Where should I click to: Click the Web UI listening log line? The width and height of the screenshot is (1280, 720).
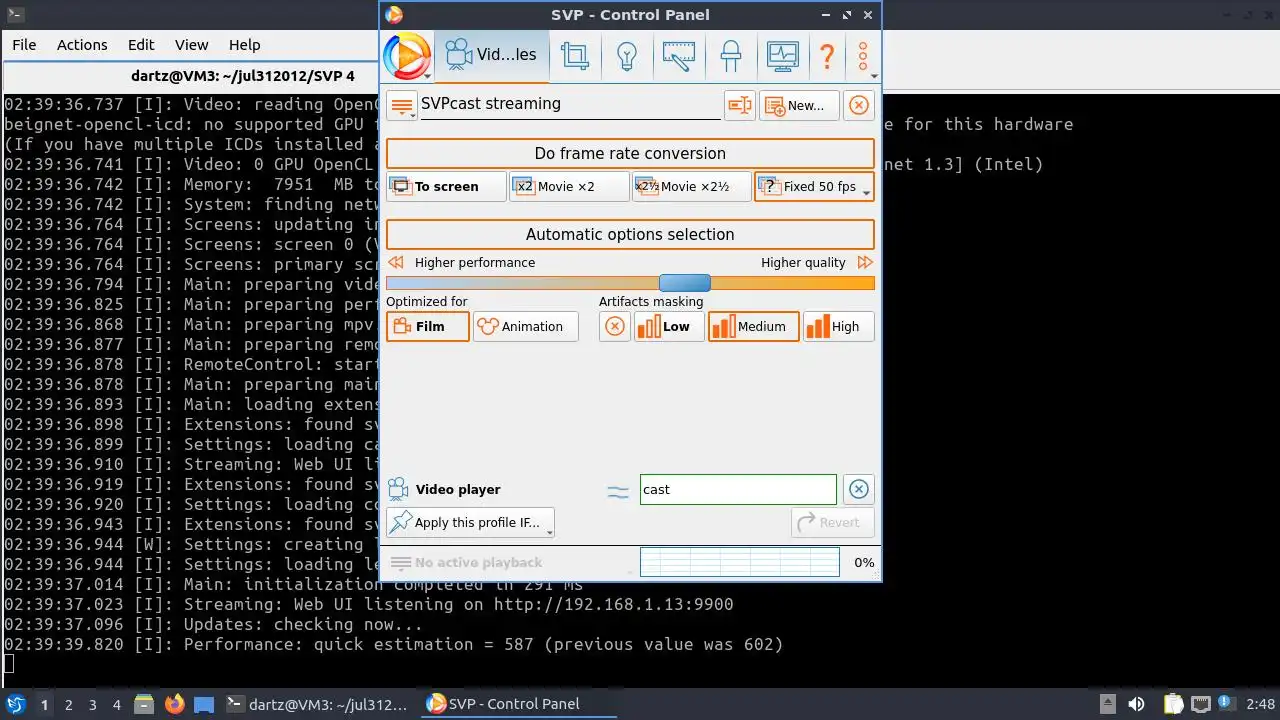(368, 604)
